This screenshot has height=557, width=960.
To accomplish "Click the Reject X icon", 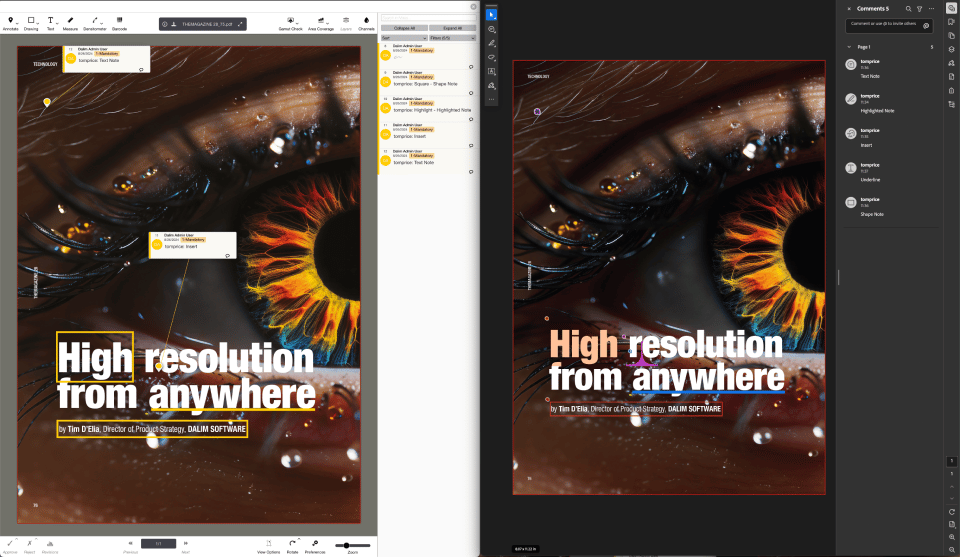I will [x=29, y=544].
